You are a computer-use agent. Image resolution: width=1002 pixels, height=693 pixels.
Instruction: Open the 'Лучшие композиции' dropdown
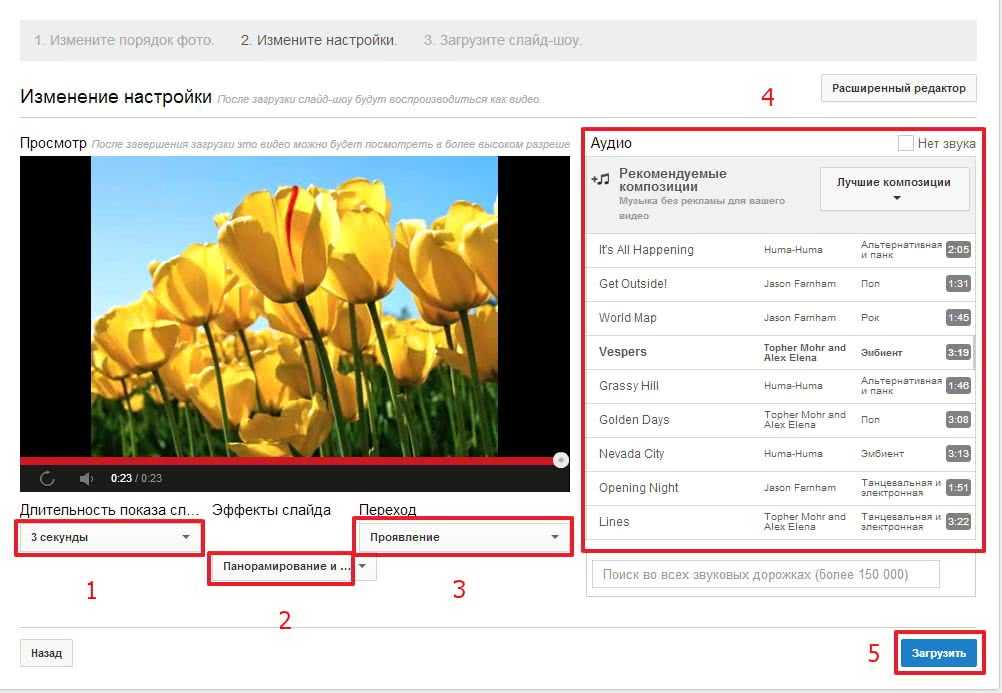pos(895,189)
